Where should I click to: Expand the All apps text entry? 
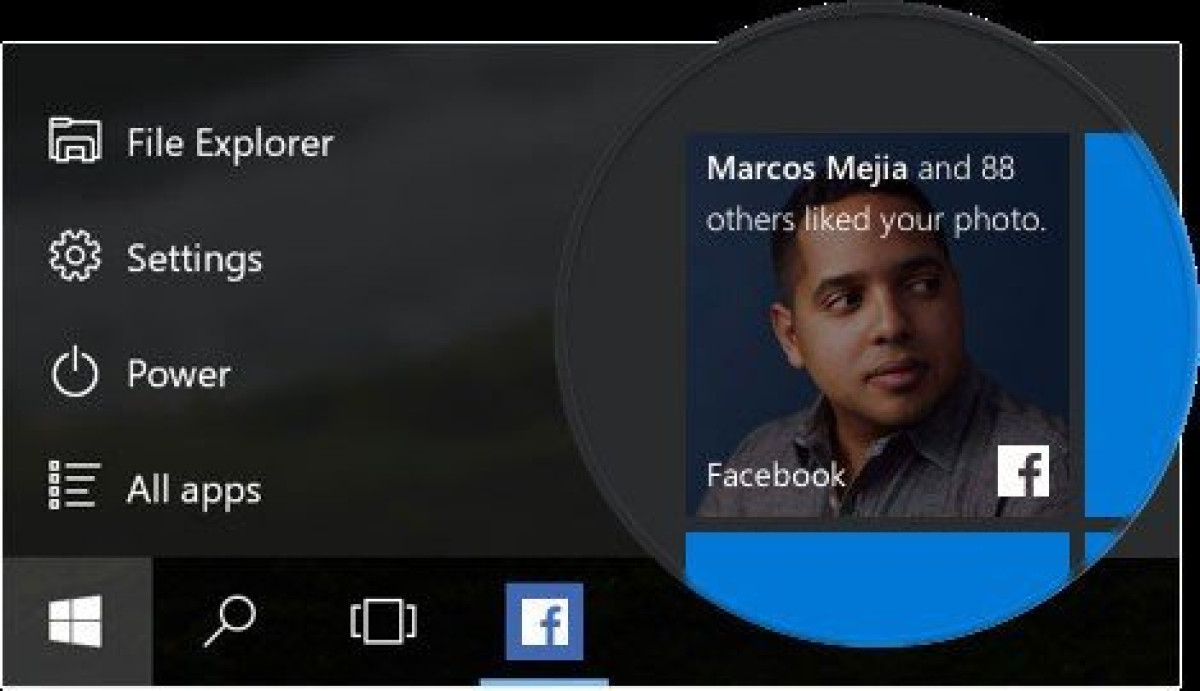pos(194,491)
